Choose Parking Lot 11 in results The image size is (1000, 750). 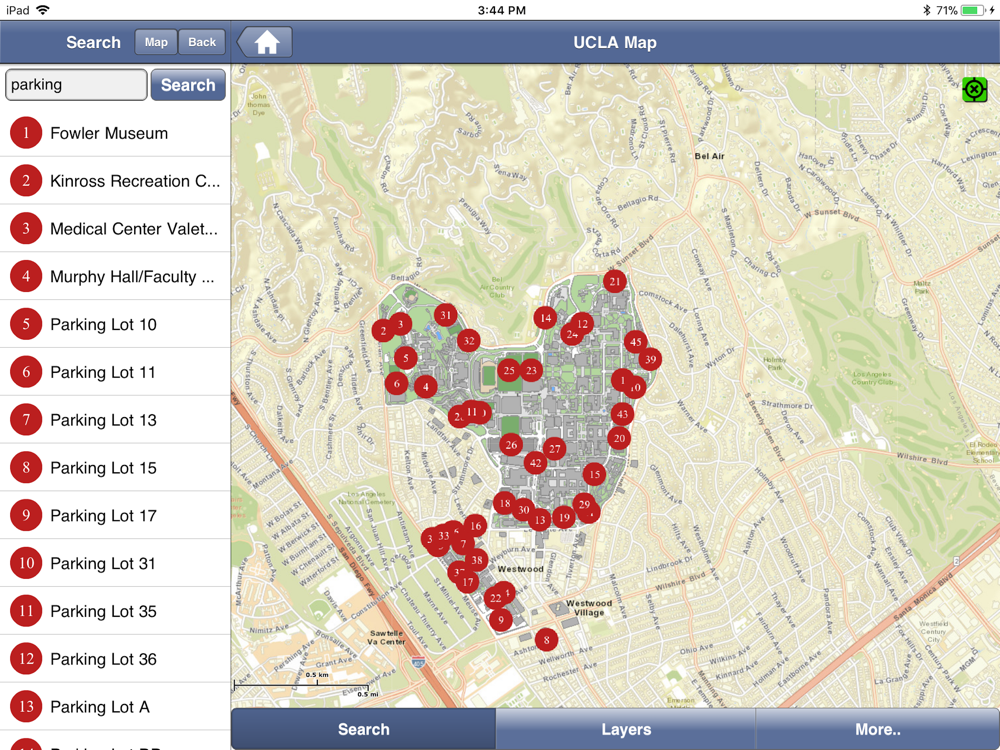pyautogui.click(x=115, y=372)
